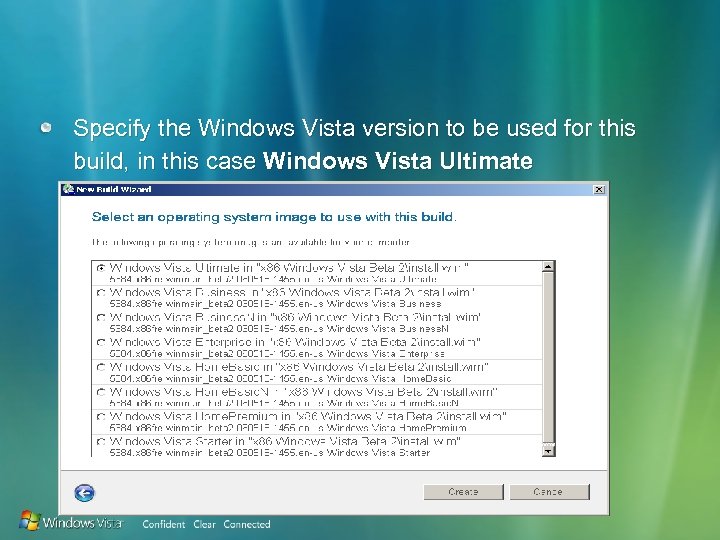Click the BusinessN image description subtext

point(279,329)
